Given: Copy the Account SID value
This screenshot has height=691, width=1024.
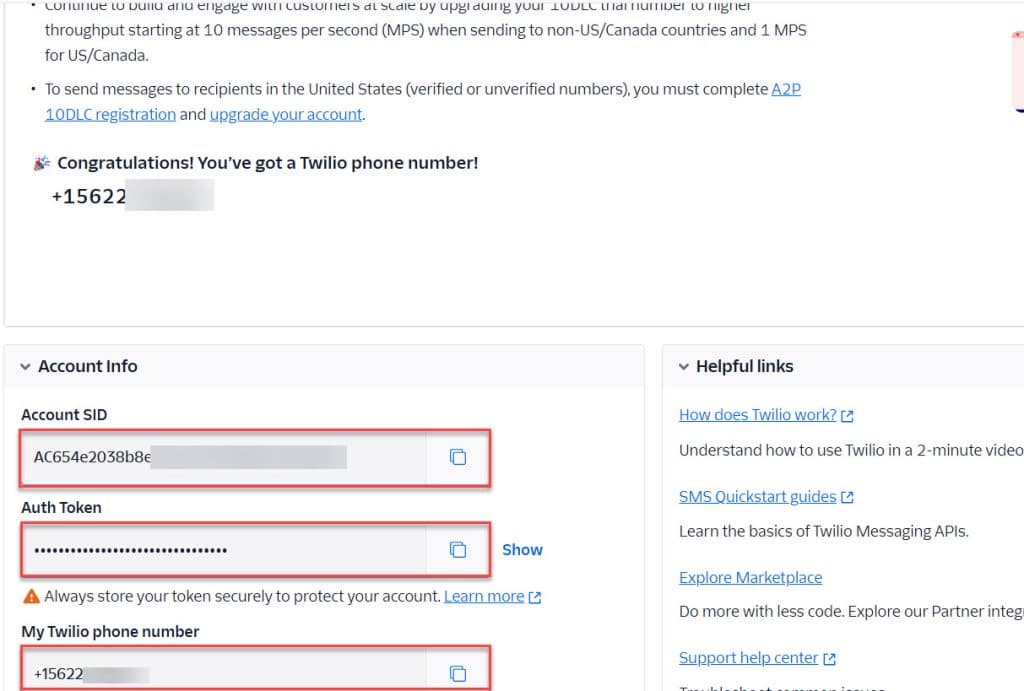Looking at the screenshot, I should click(458, 457).
